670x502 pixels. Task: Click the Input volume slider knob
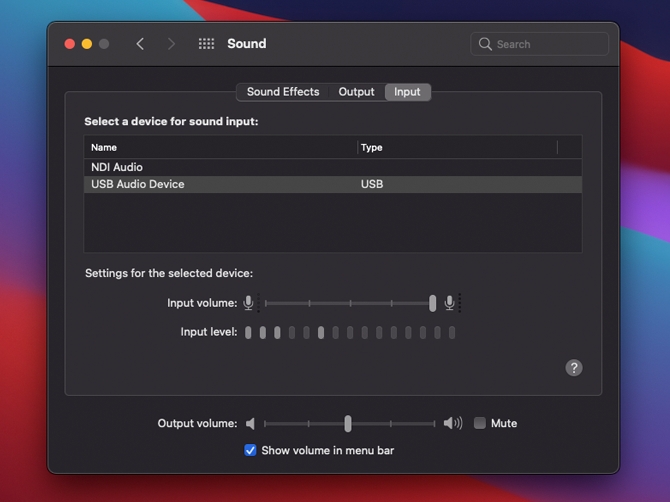pyautogui.click(x=432, y=303)
